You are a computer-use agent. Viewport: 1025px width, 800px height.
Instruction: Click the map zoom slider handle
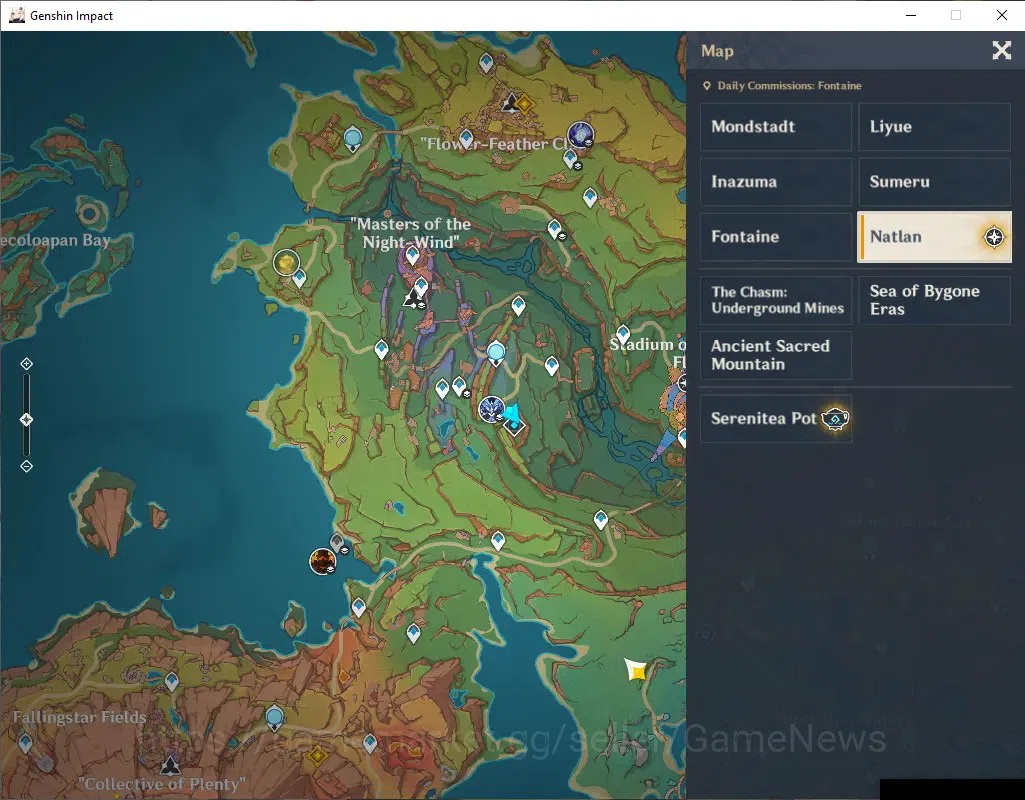pyautogui.click(x=26, y=420)
